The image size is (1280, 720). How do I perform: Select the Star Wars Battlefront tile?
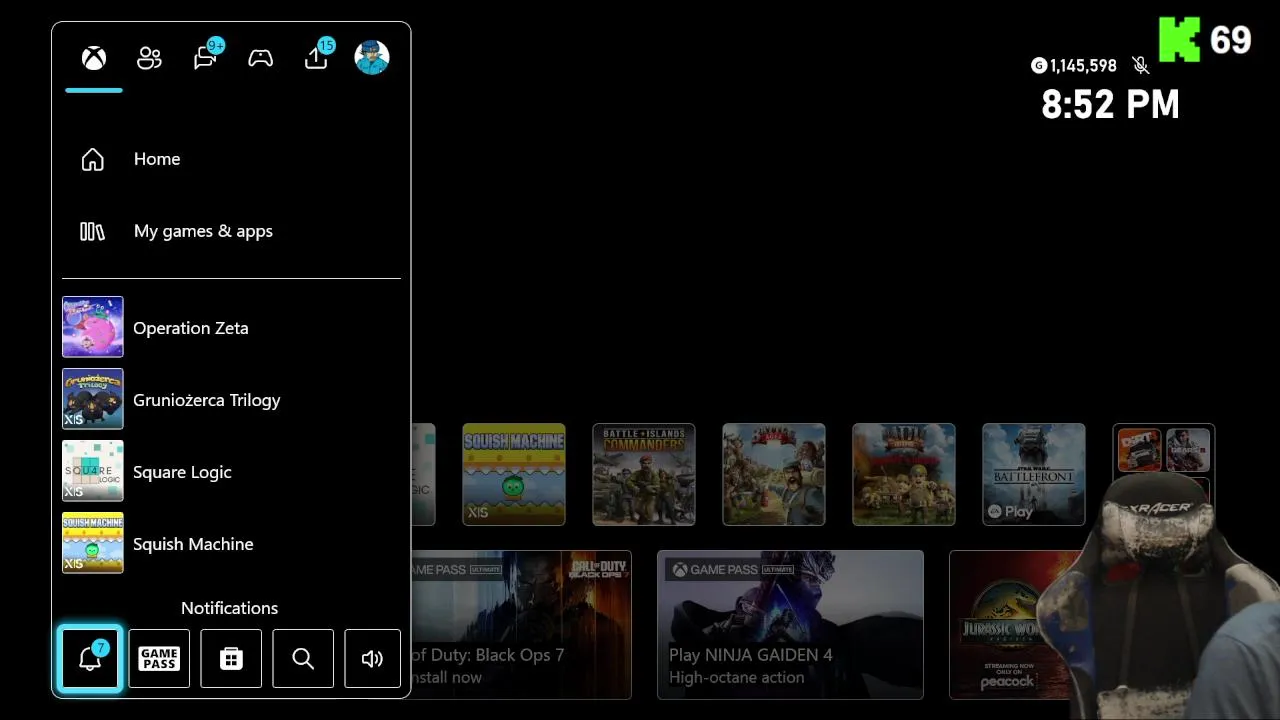(1034, 474)
